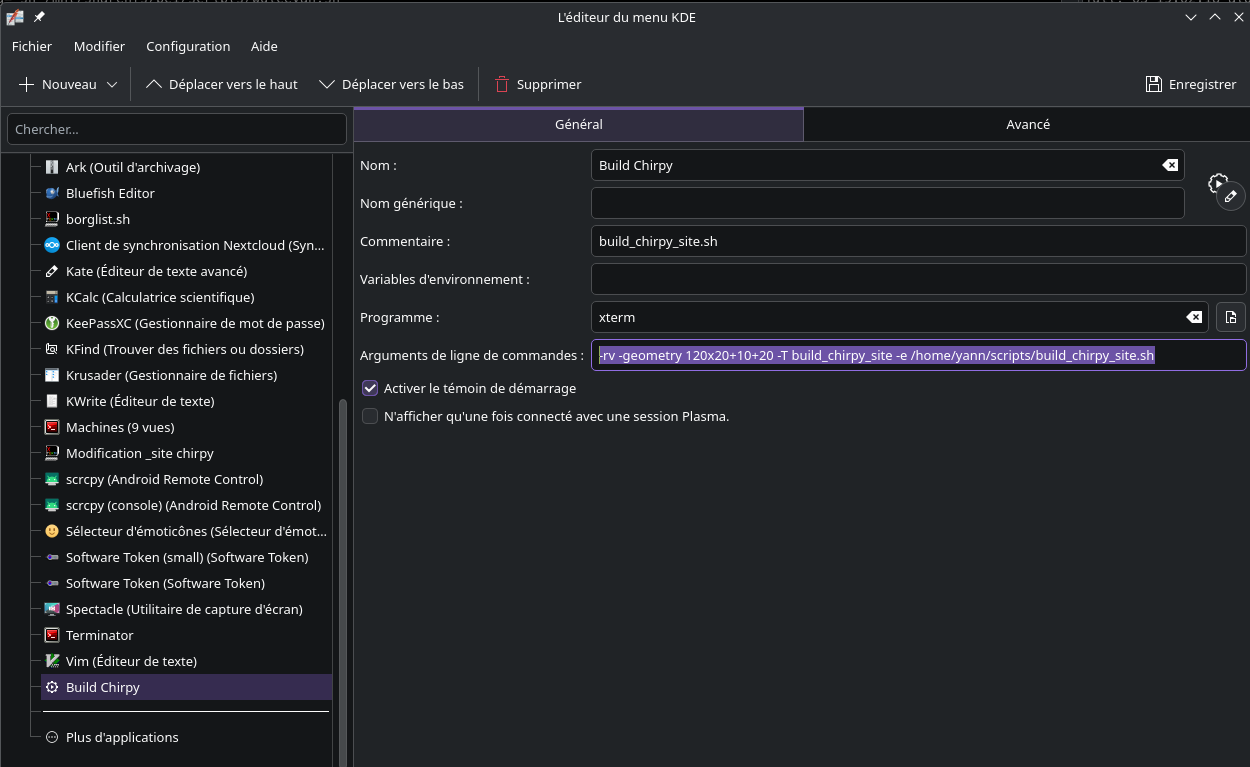1250x767 pixels.
Task: Click the Supprimer button
Action: tap(538, 85)
